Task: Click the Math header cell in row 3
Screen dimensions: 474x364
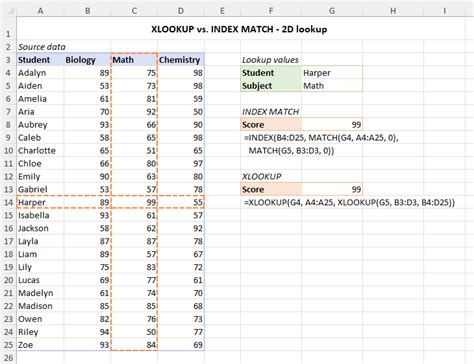Action: point(134,60)
